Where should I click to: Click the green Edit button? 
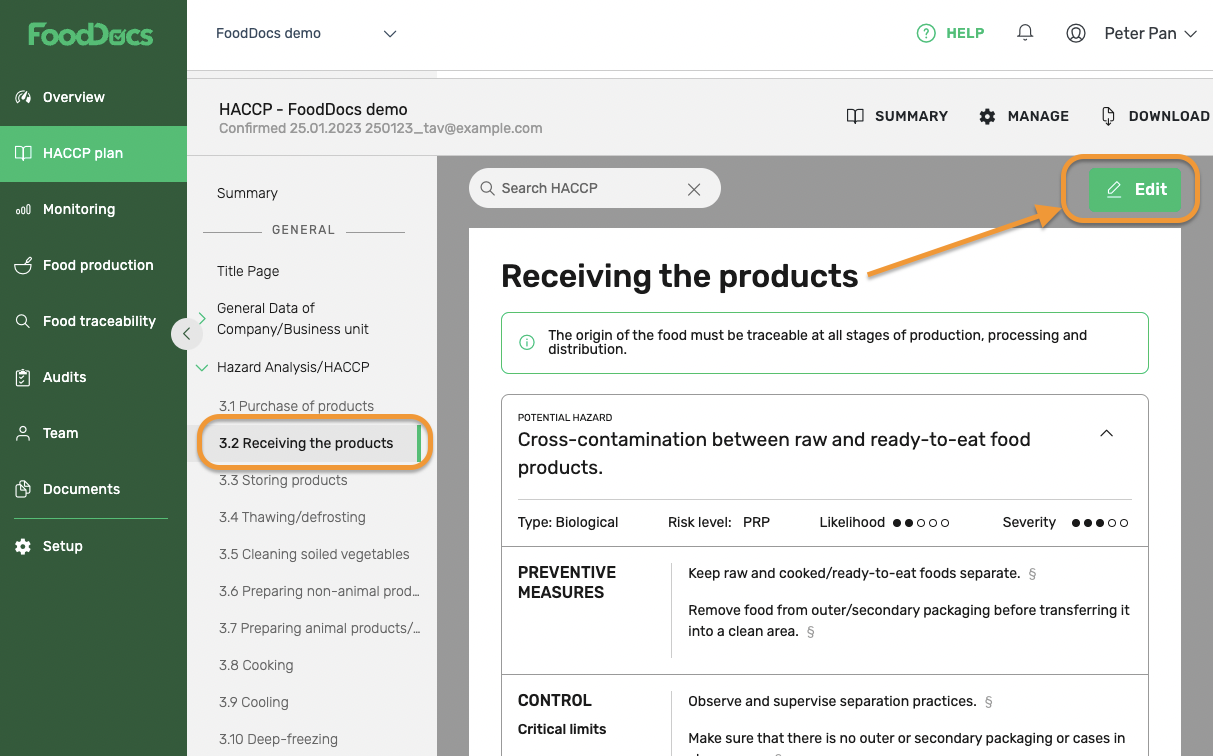tap(1135, 189)
